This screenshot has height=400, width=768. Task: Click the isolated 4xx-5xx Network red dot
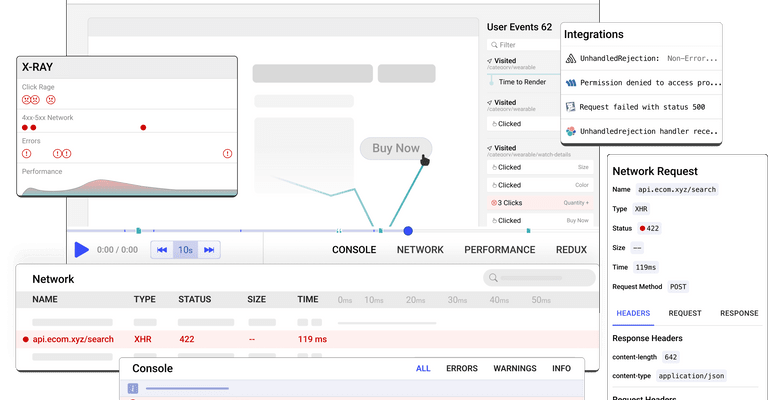tap(143, 127)
